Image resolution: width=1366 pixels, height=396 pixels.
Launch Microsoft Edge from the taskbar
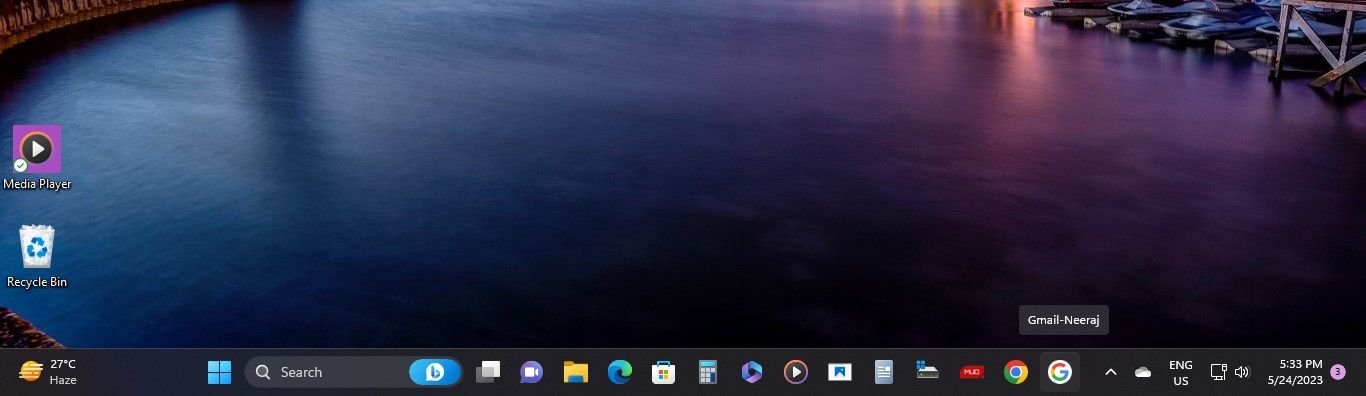tap(619, 372)
